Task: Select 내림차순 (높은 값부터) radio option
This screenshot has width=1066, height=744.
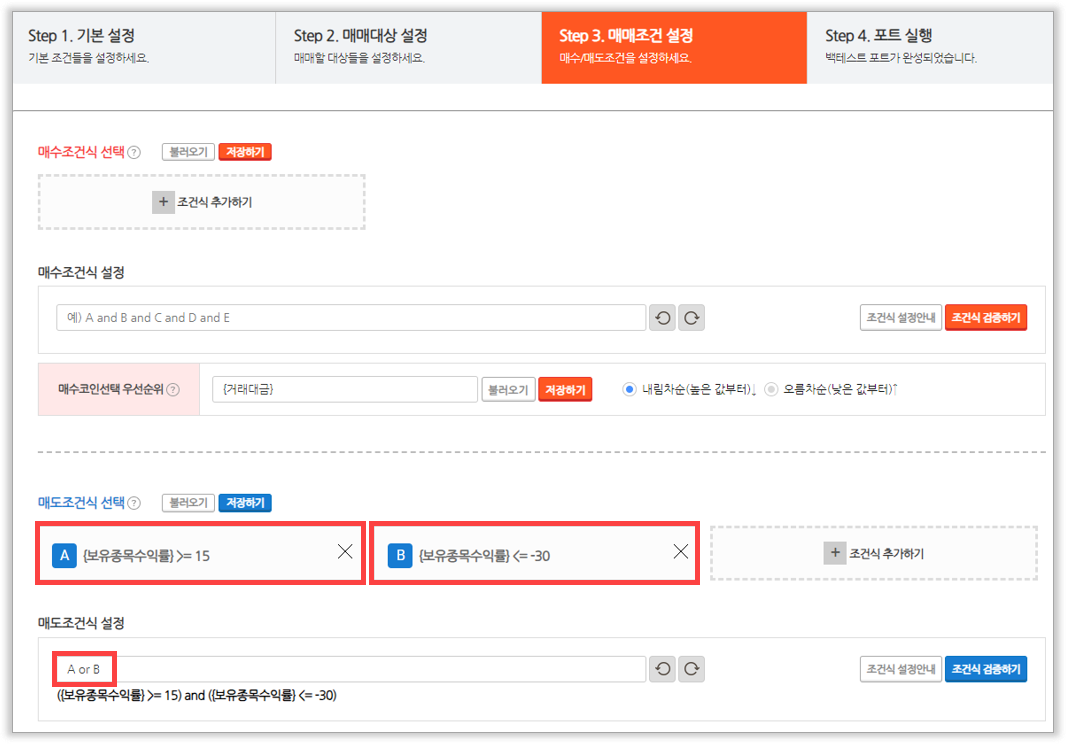Action: click(x=629, y=389)
